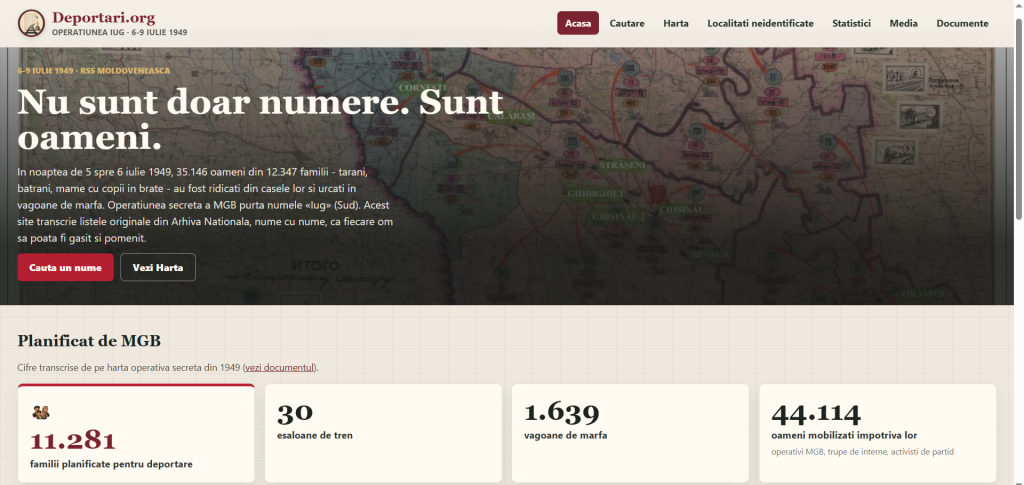
Task: Select the 11.281 familii planificate card
Action: pos(136,433)
